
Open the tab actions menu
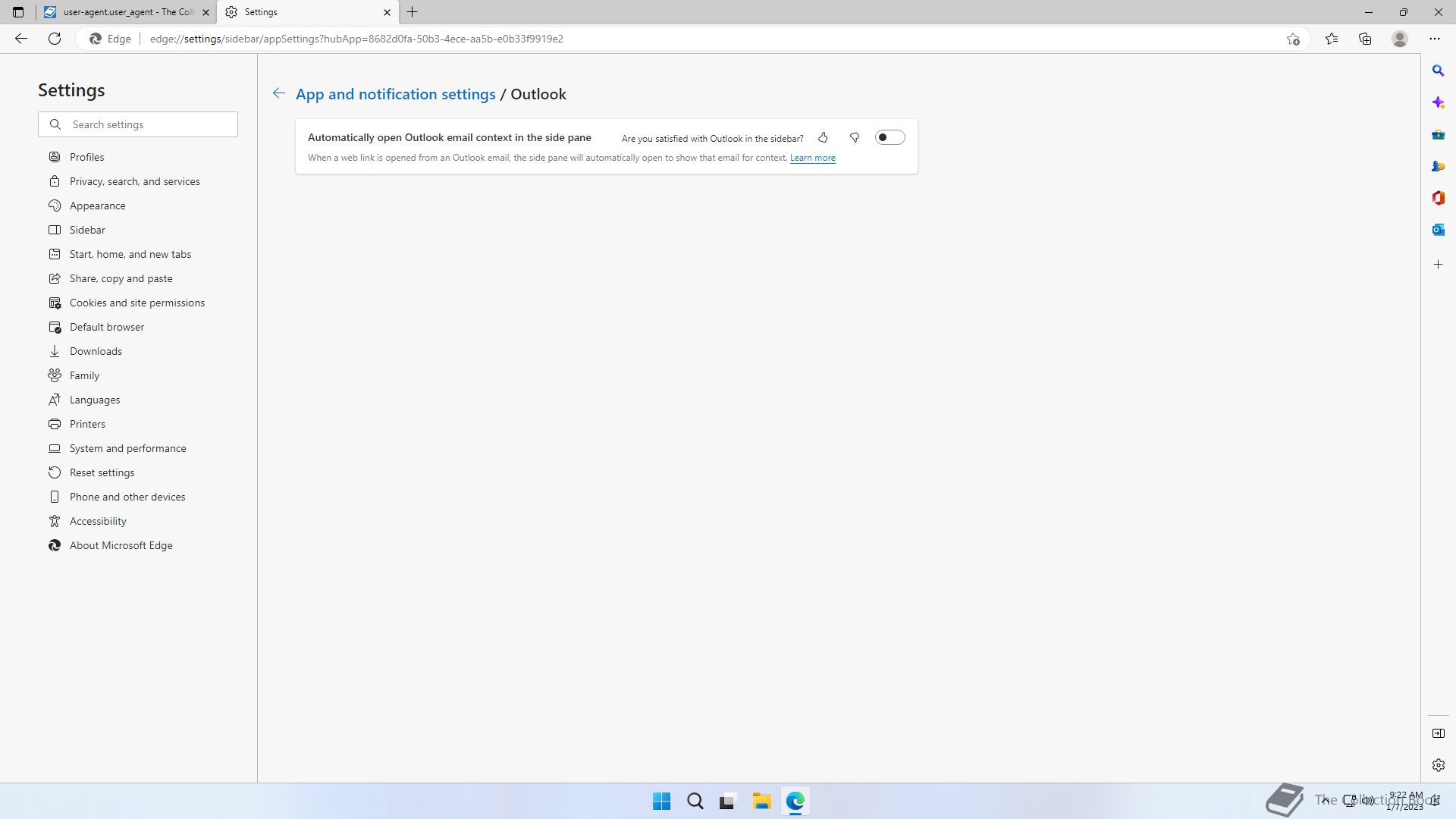(18, 12)
